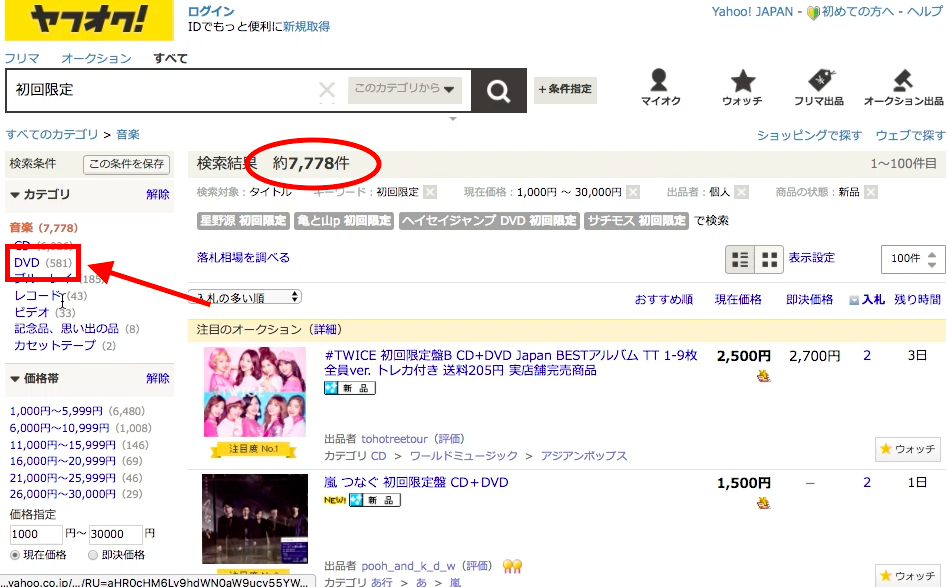Open フリマ出品 price tag icon

click(819, 88)
